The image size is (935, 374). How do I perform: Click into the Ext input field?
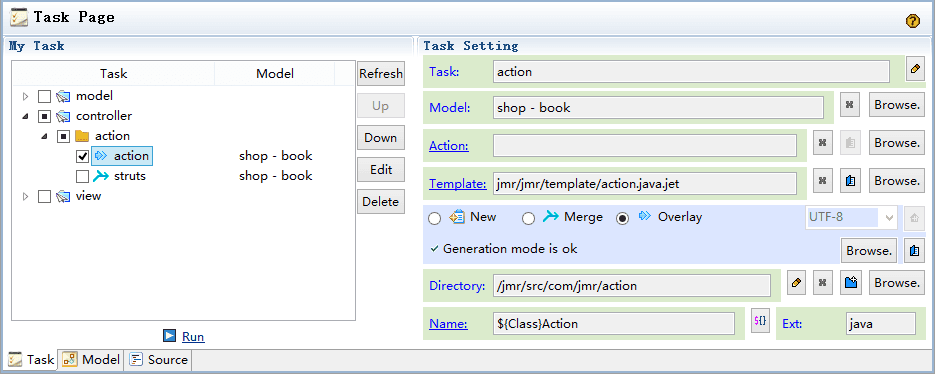(x=880, y=324)
